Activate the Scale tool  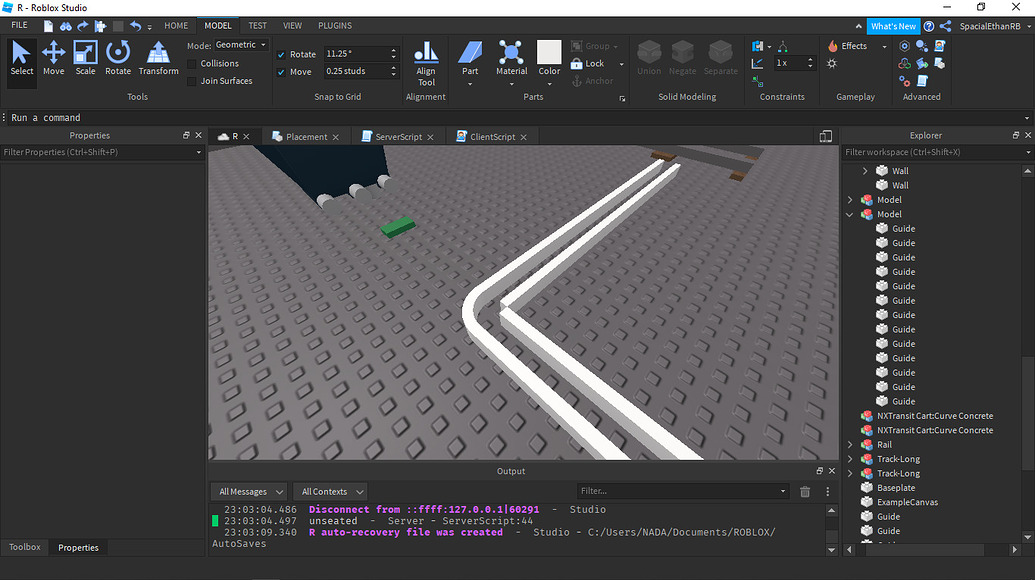tap(85, 58)
